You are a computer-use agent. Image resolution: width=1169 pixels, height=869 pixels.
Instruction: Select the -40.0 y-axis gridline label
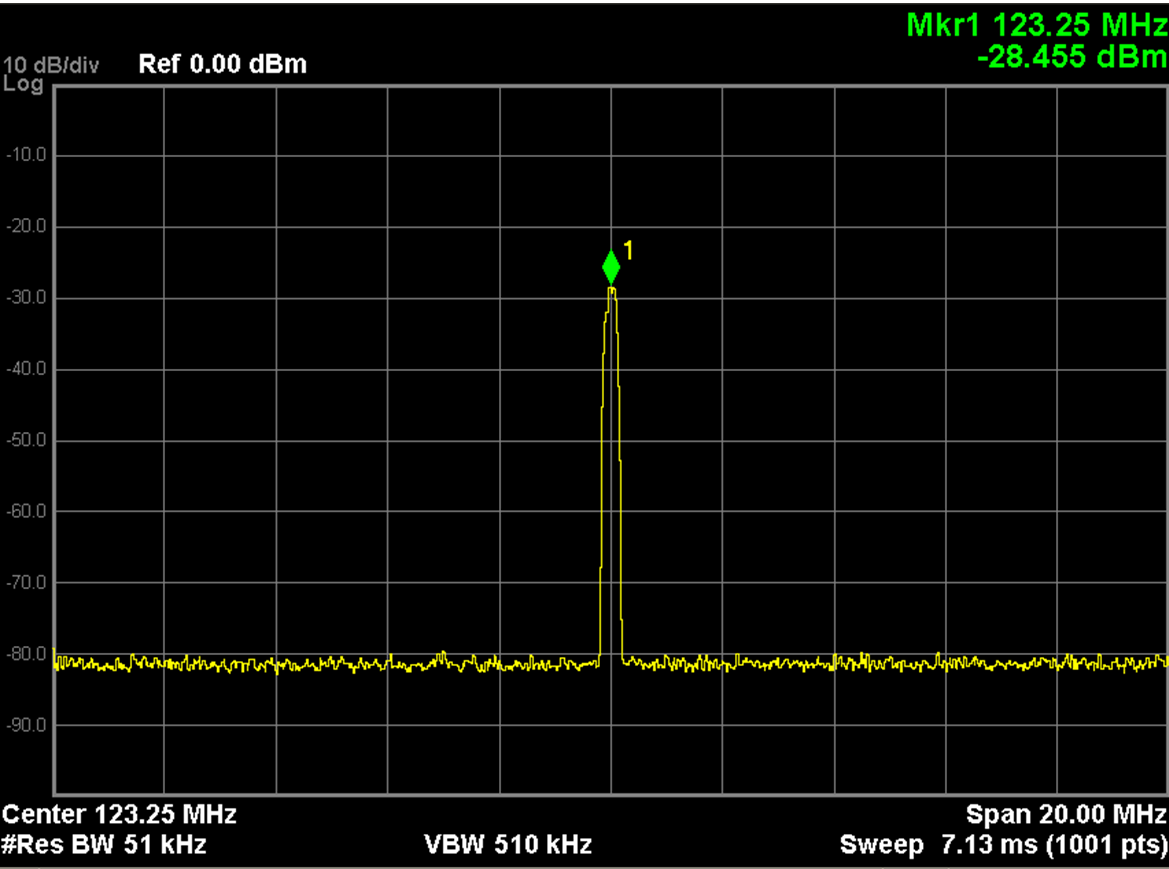click(x=26, y=369)
